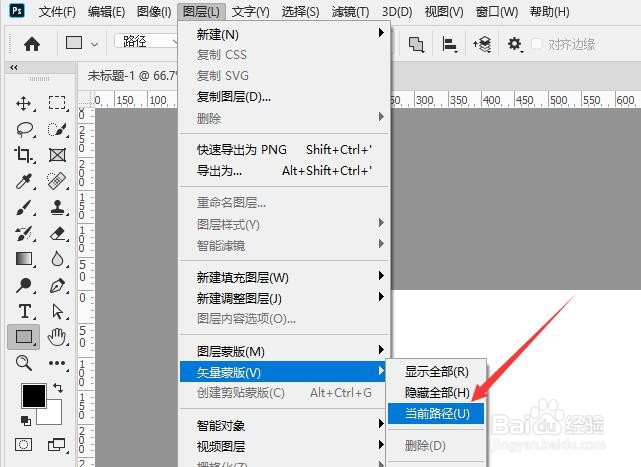Choose 显示全部(R) in submenu
This screenshot has width=641, height=467.
pyautogui.click(x=436, y=371)
